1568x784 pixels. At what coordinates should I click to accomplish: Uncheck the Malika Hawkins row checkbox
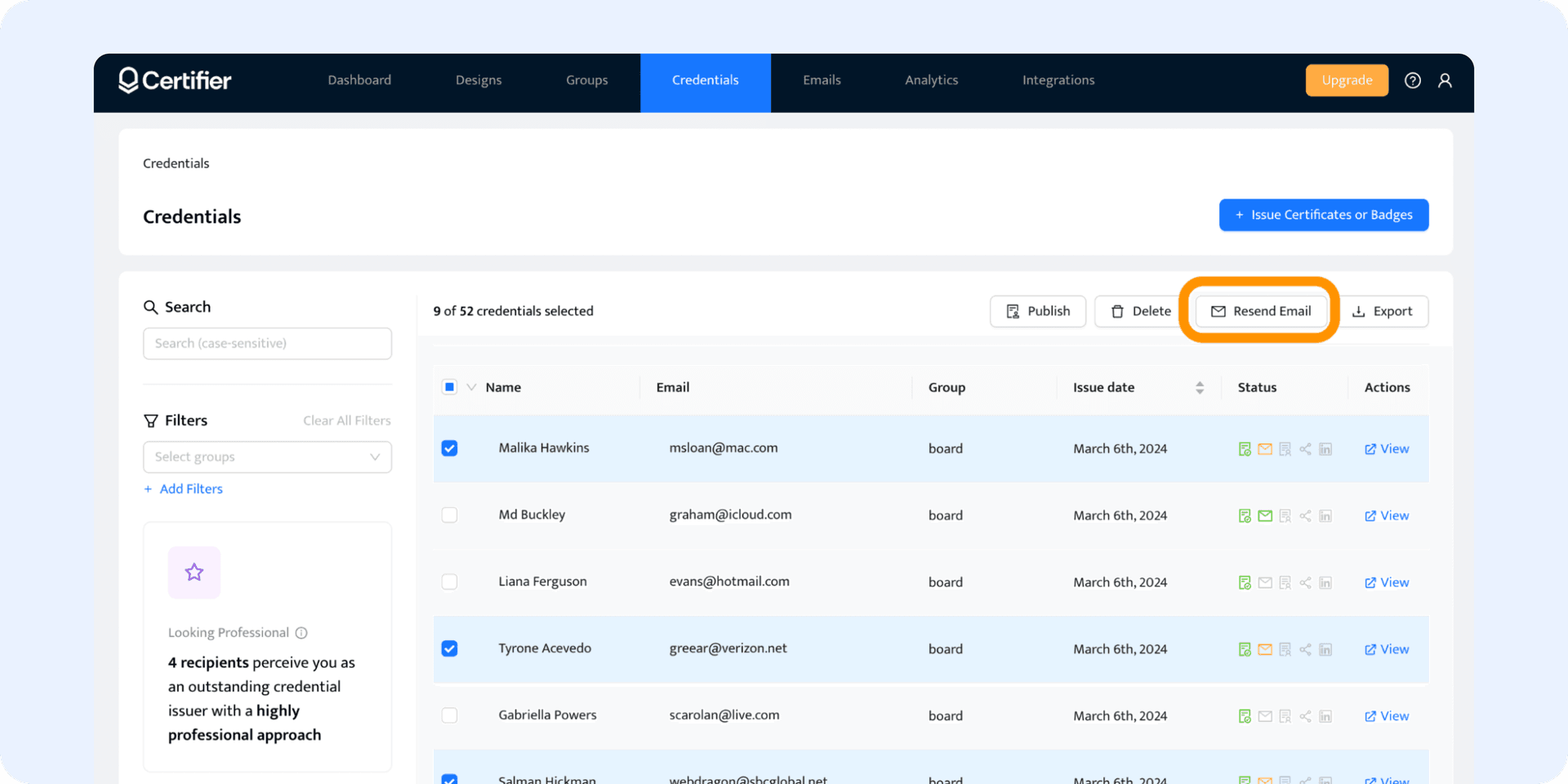449,448
